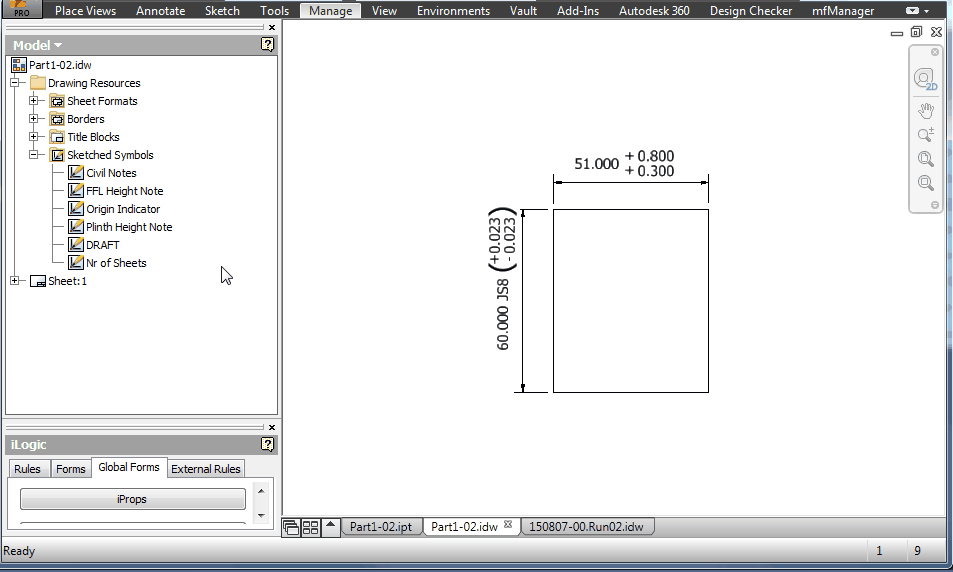
Task: Open the Sketch ribbon tab
Action: coord(222,10)
